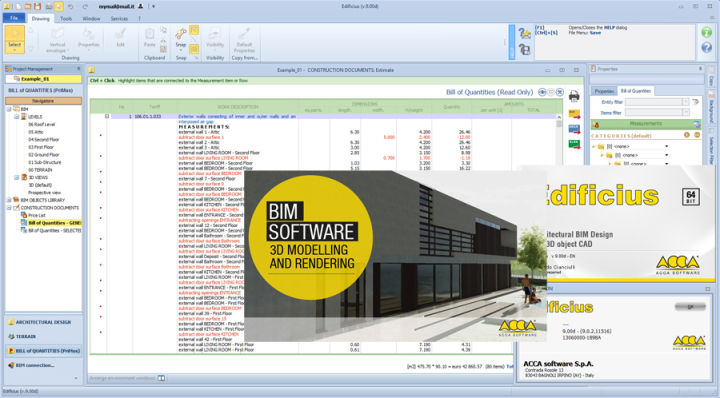Open the ARCHITECTURAL DESIGN section
The width and height of the screenshot is (720, 398).
point(43,322)
